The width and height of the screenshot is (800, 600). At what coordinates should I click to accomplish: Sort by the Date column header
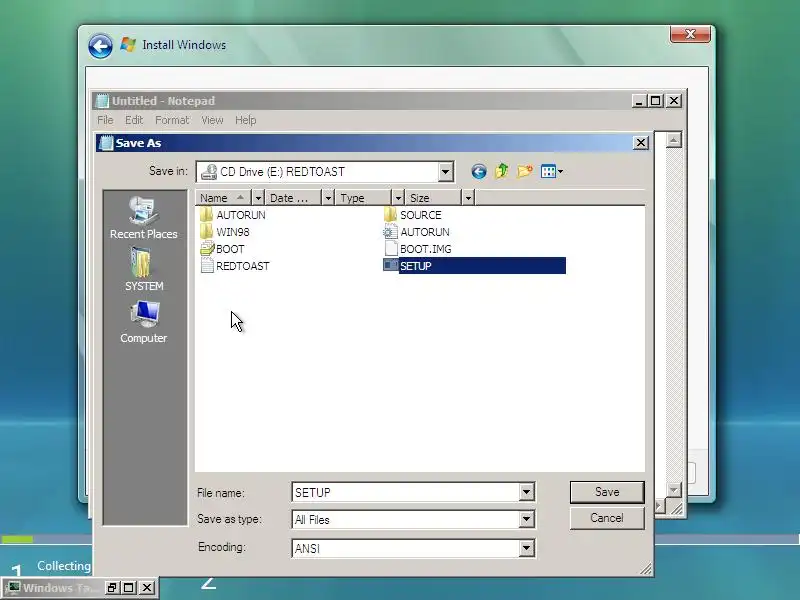(293, 197)
